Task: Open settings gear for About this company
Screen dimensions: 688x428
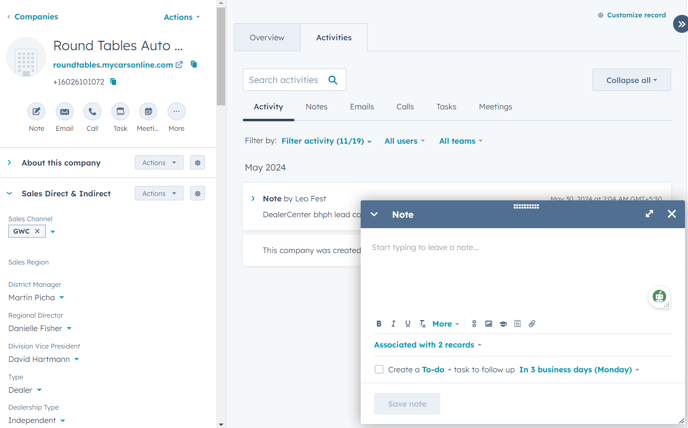Action: (x=197, y=163)
